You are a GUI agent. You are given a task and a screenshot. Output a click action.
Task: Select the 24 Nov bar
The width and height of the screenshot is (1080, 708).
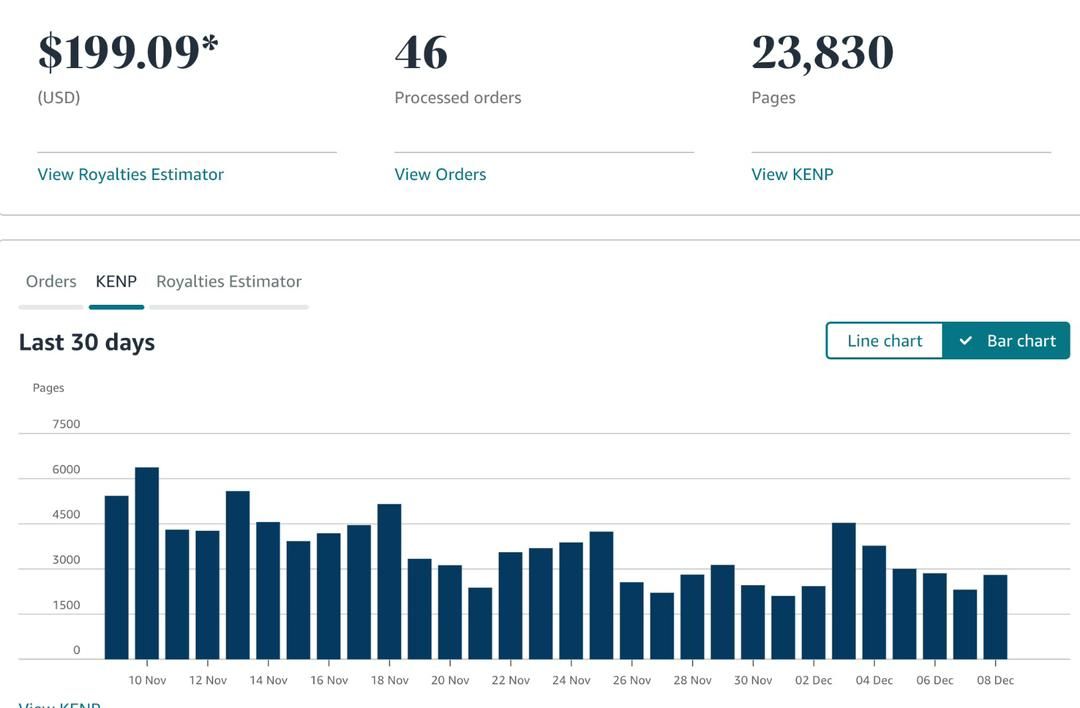571,600
